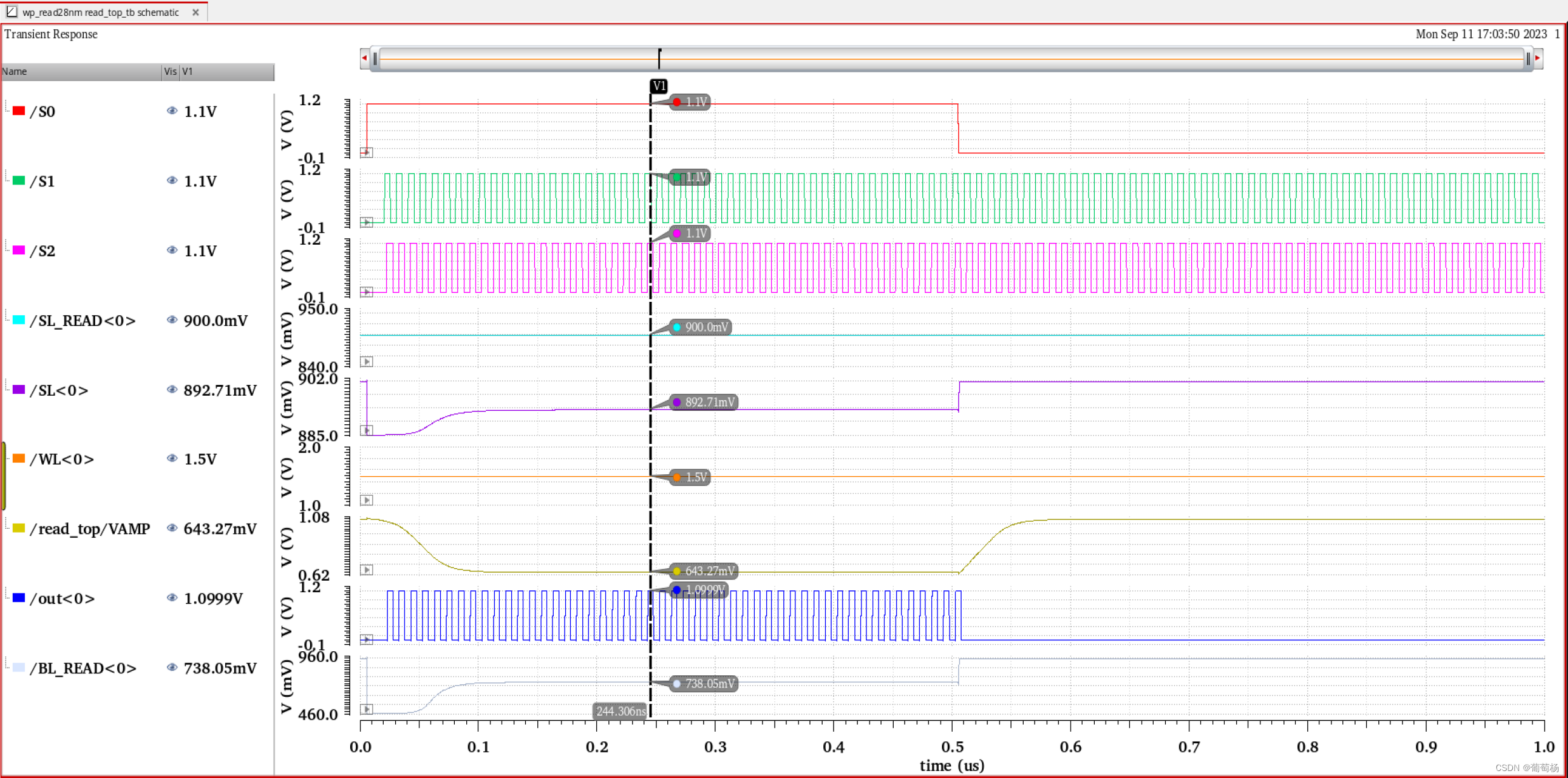Click the /S1 strip arrow icon
Viewport: 1568px width, 778px height.
(367, 222)
